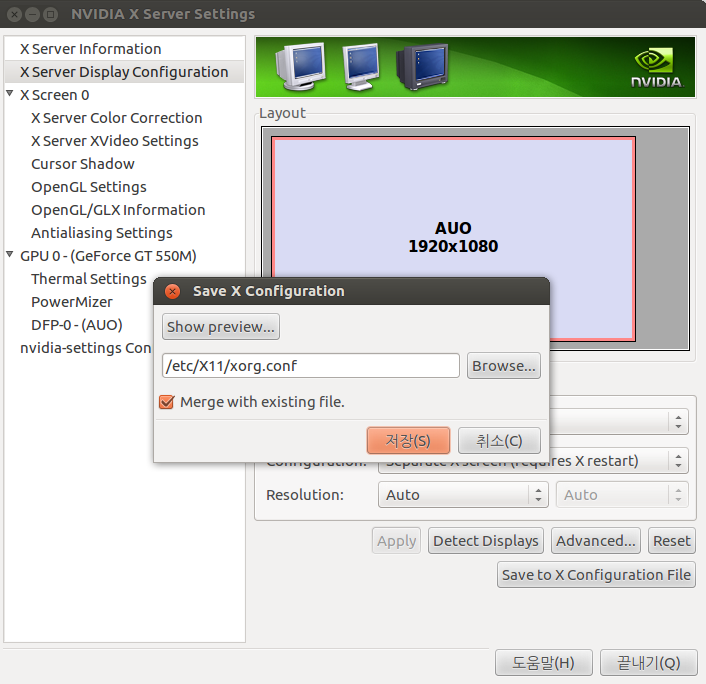Click the white CRT monitor icon in banner
The width and height of the screenshot is (706, 684).
click(x=300, y=66)
